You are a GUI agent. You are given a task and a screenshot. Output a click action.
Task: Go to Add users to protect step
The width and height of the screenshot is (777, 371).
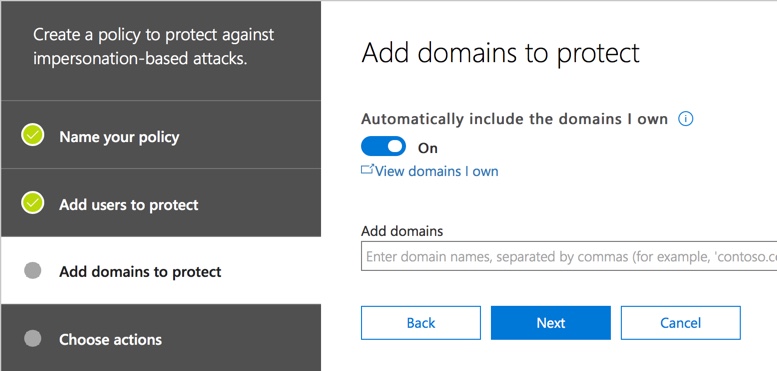tap(161, 203)
